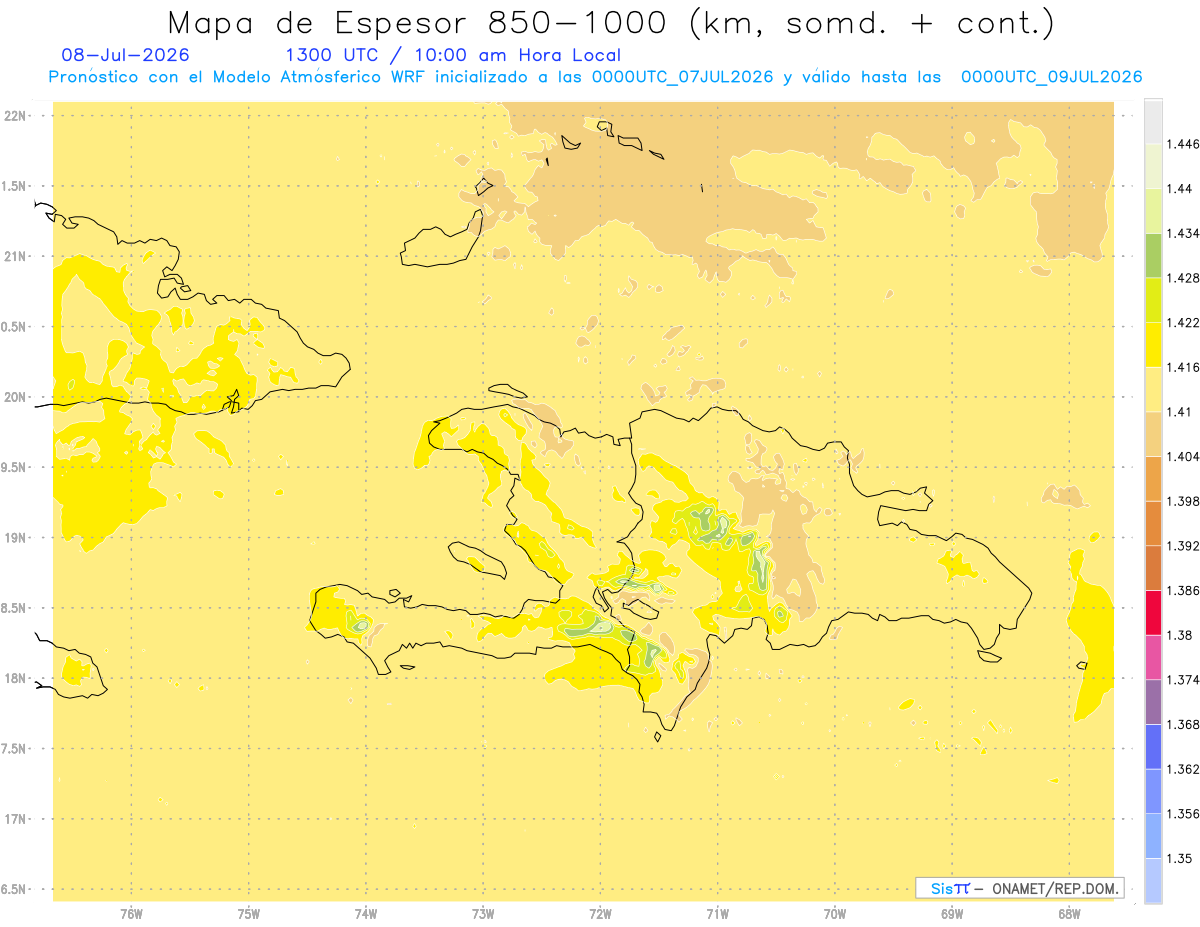Click the '19N' latitude label
Viewport: 1200px width, 927px height.
pyautogui.click(x=16, y=538)
